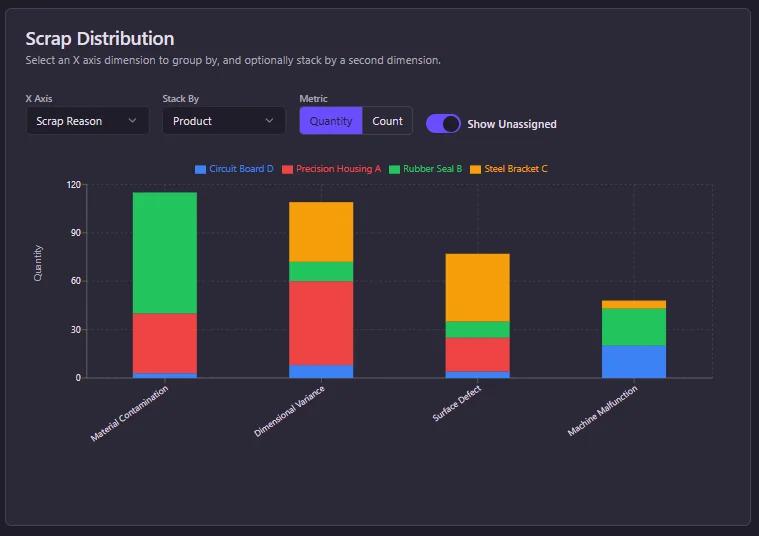Click the 90 y-axis tick label
The width and height of the screenshot is (759, 536).
point(76,233)
